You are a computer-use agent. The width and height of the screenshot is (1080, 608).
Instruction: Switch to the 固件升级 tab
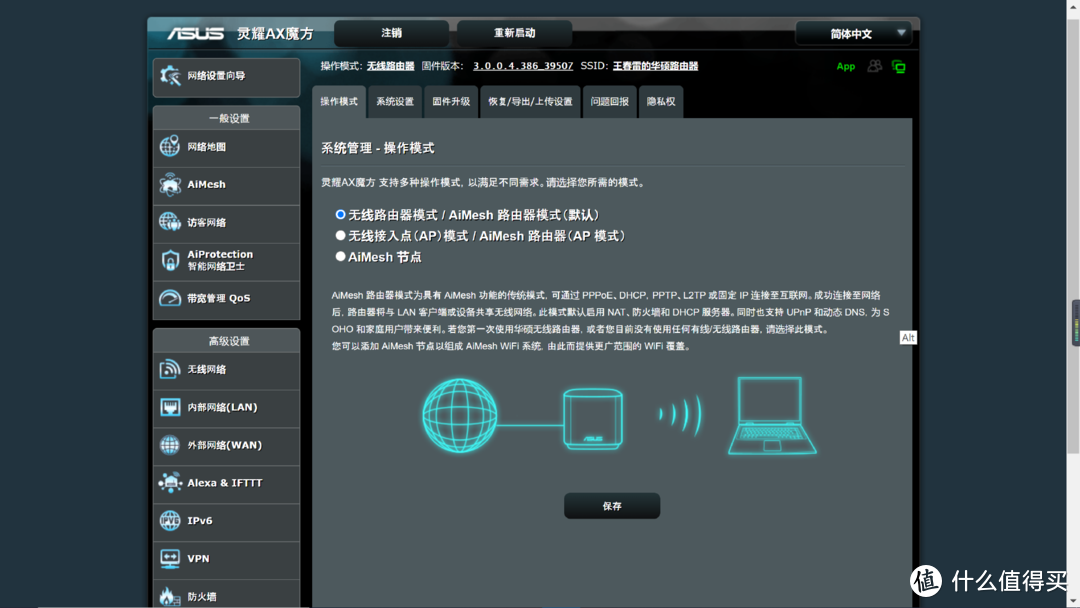(x=450, y=101)
